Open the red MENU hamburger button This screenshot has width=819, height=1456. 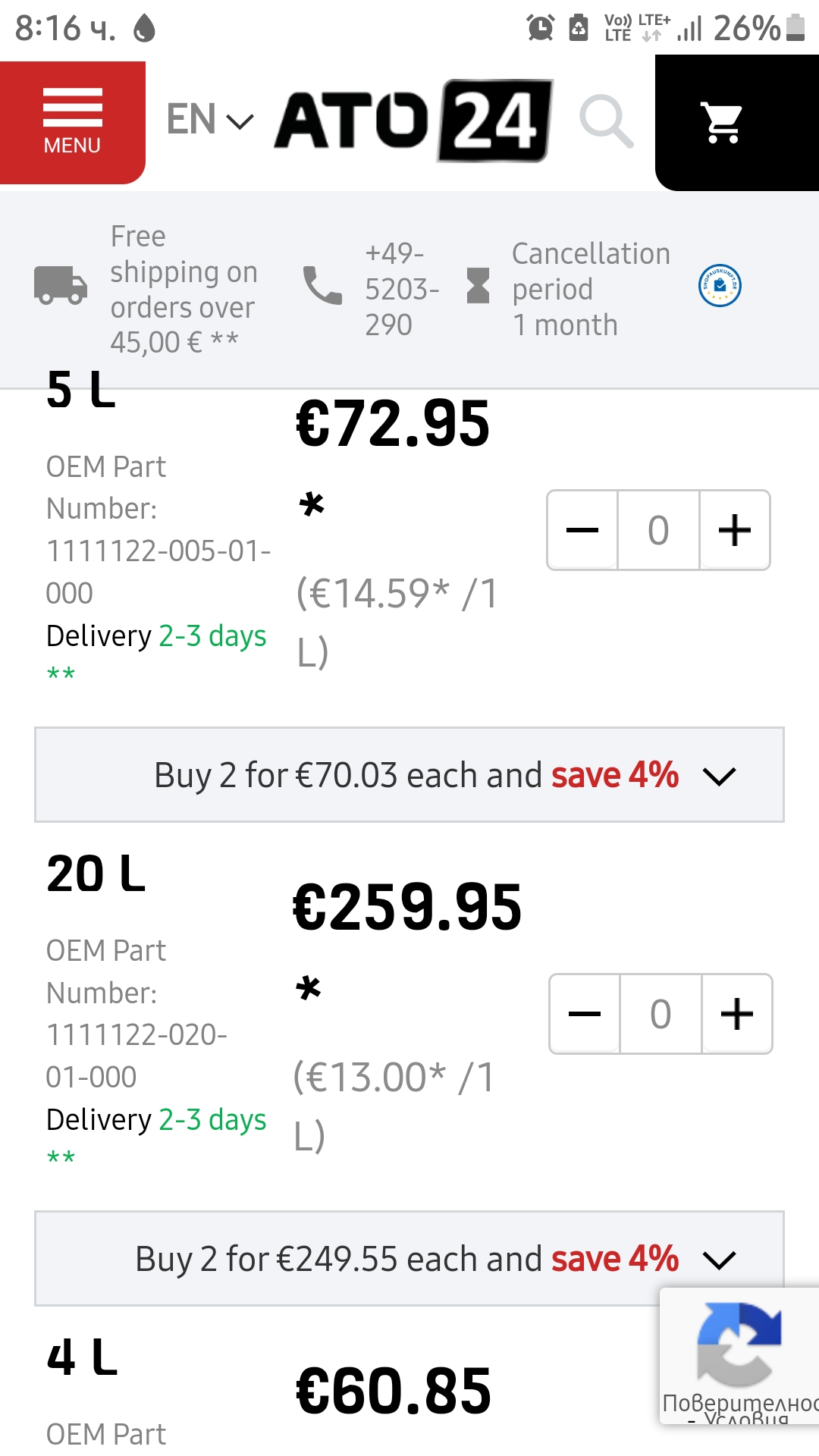pos(72,121)
